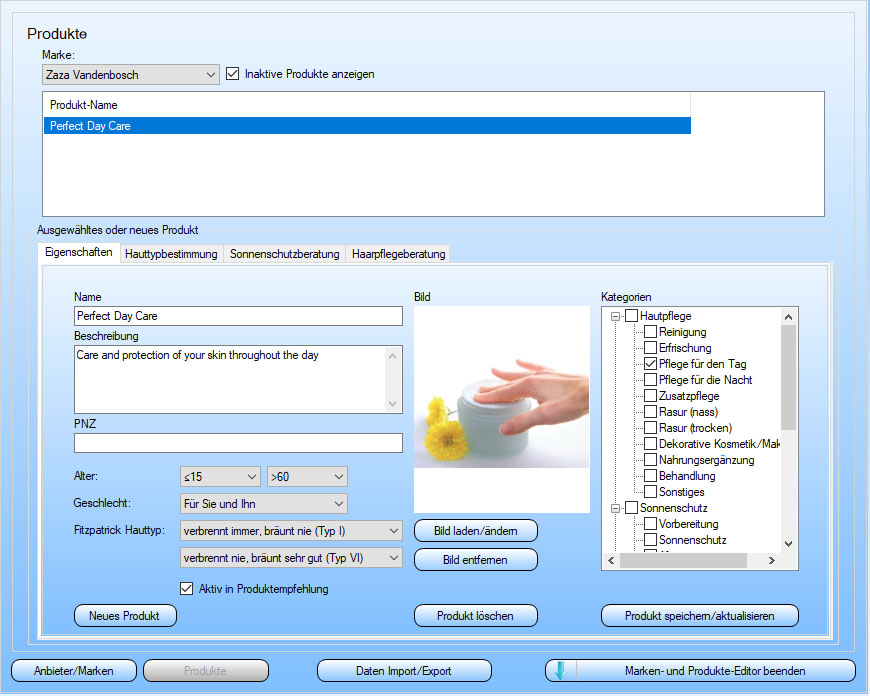Uncheck Aktiv in Produktempfehlung

pyautogui.click(x=186, y=589)
